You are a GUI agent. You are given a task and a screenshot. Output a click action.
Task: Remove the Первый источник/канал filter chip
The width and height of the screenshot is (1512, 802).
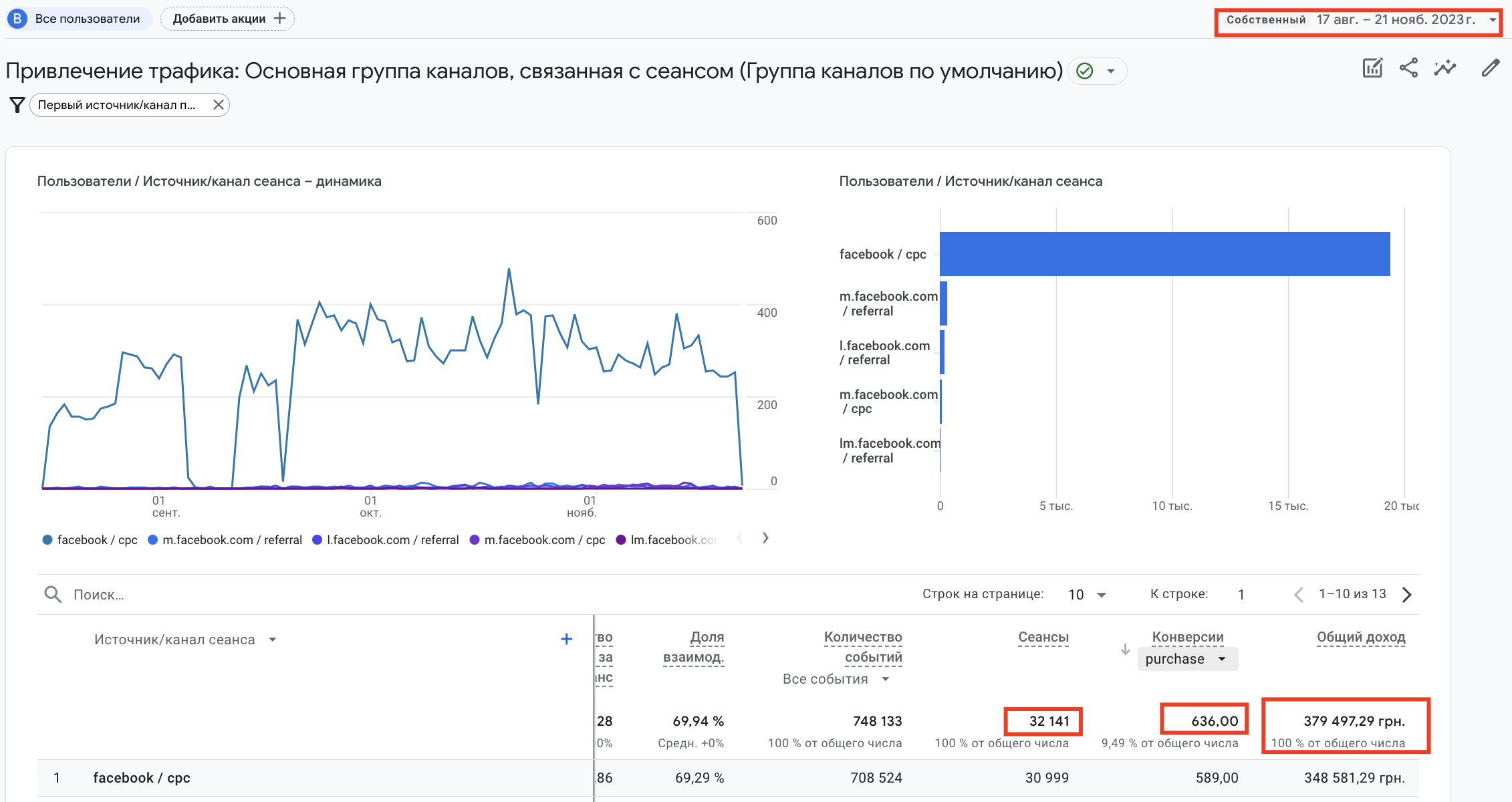(218, 105)
